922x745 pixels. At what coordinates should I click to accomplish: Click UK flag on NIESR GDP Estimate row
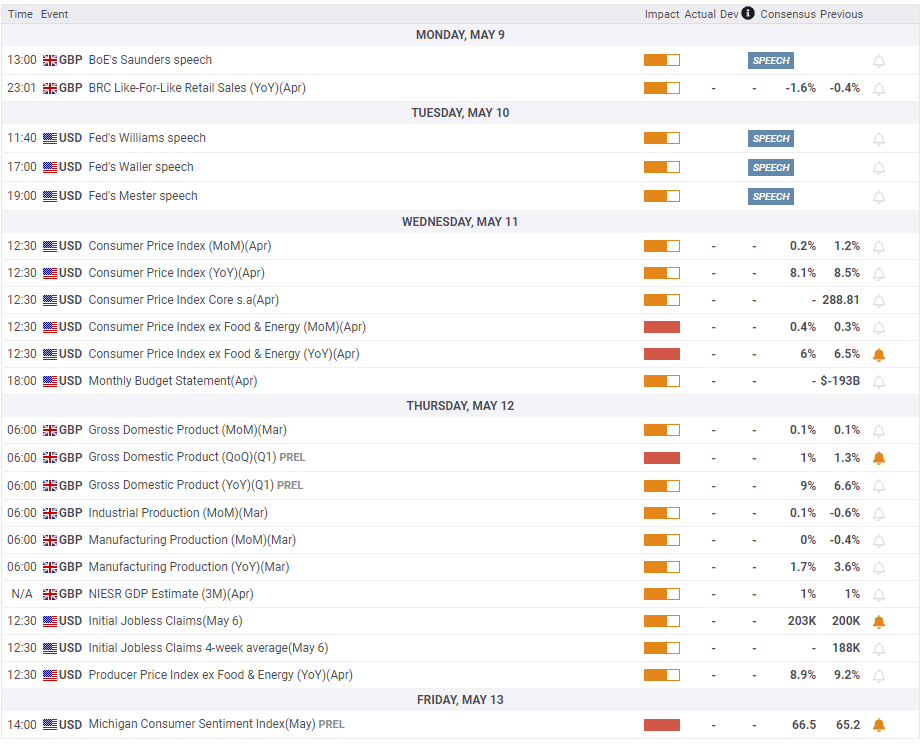(50, 594)
